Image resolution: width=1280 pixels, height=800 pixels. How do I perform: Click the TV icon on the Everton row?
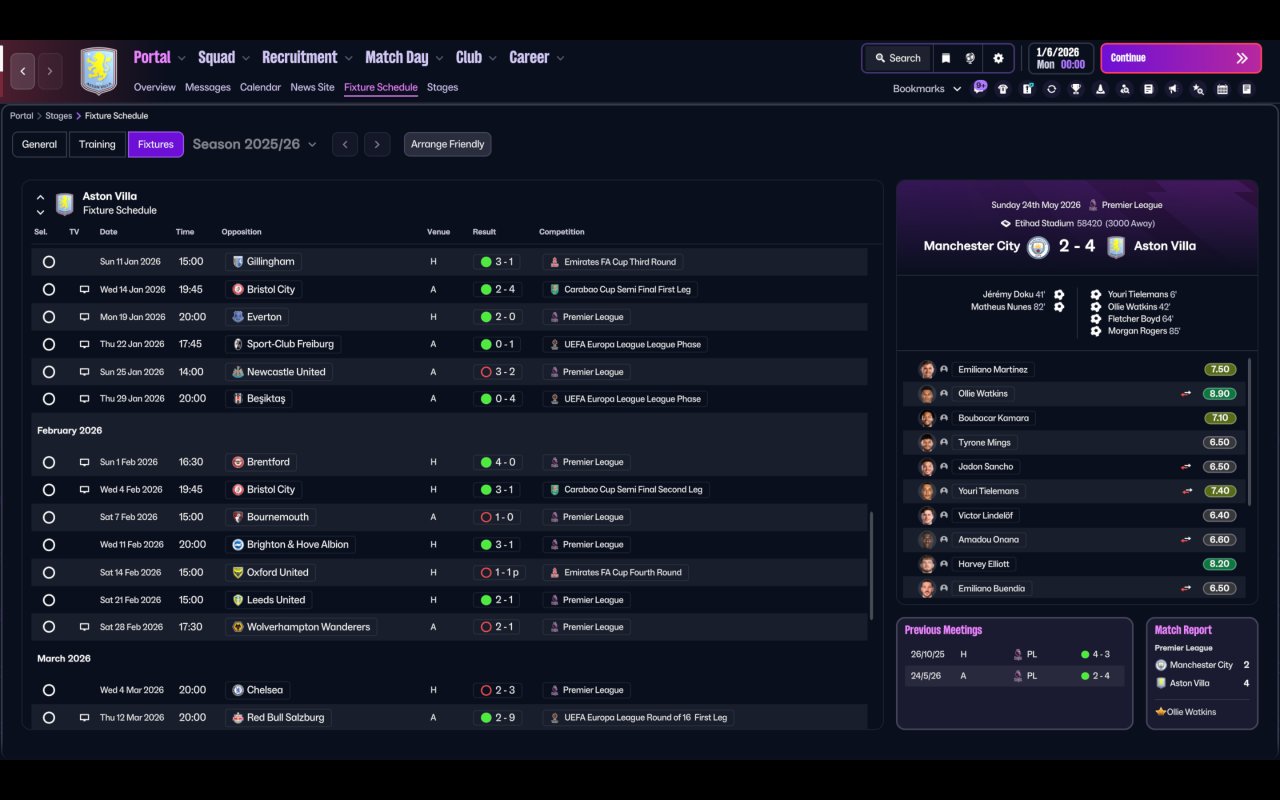point(85,317)
